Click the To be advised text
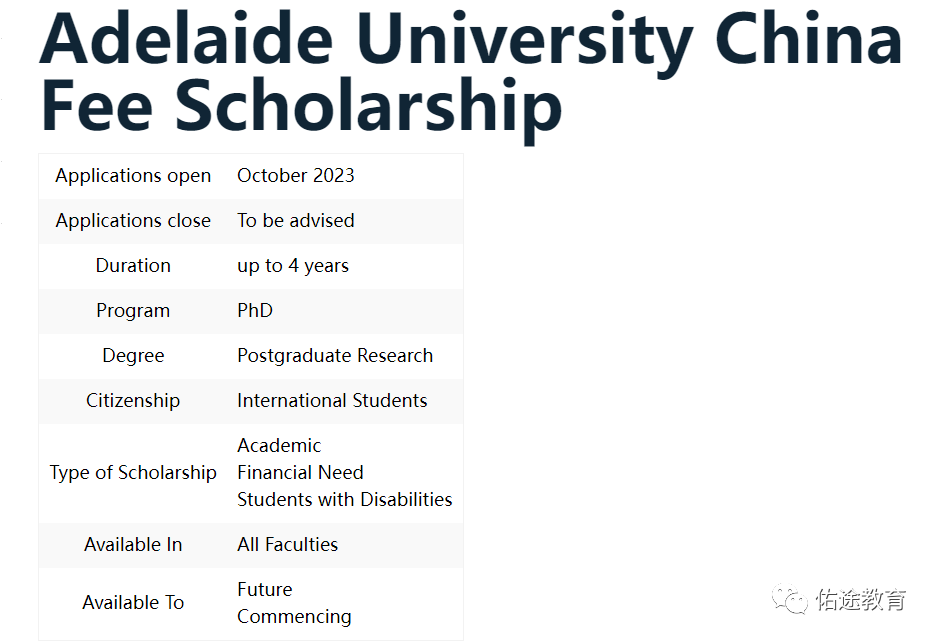 296,220
